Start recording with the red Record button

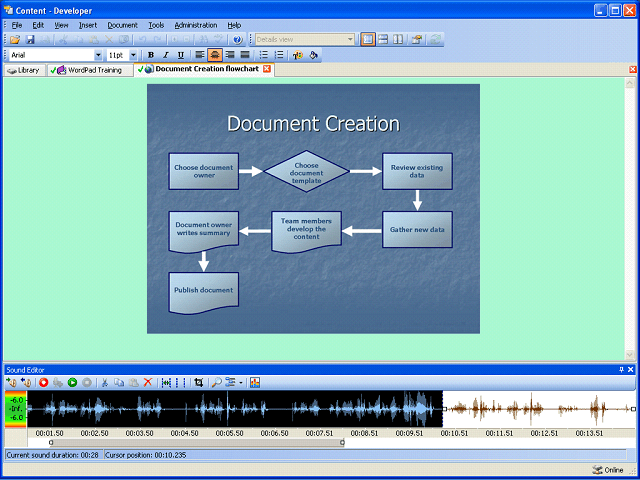pos(44,382)
